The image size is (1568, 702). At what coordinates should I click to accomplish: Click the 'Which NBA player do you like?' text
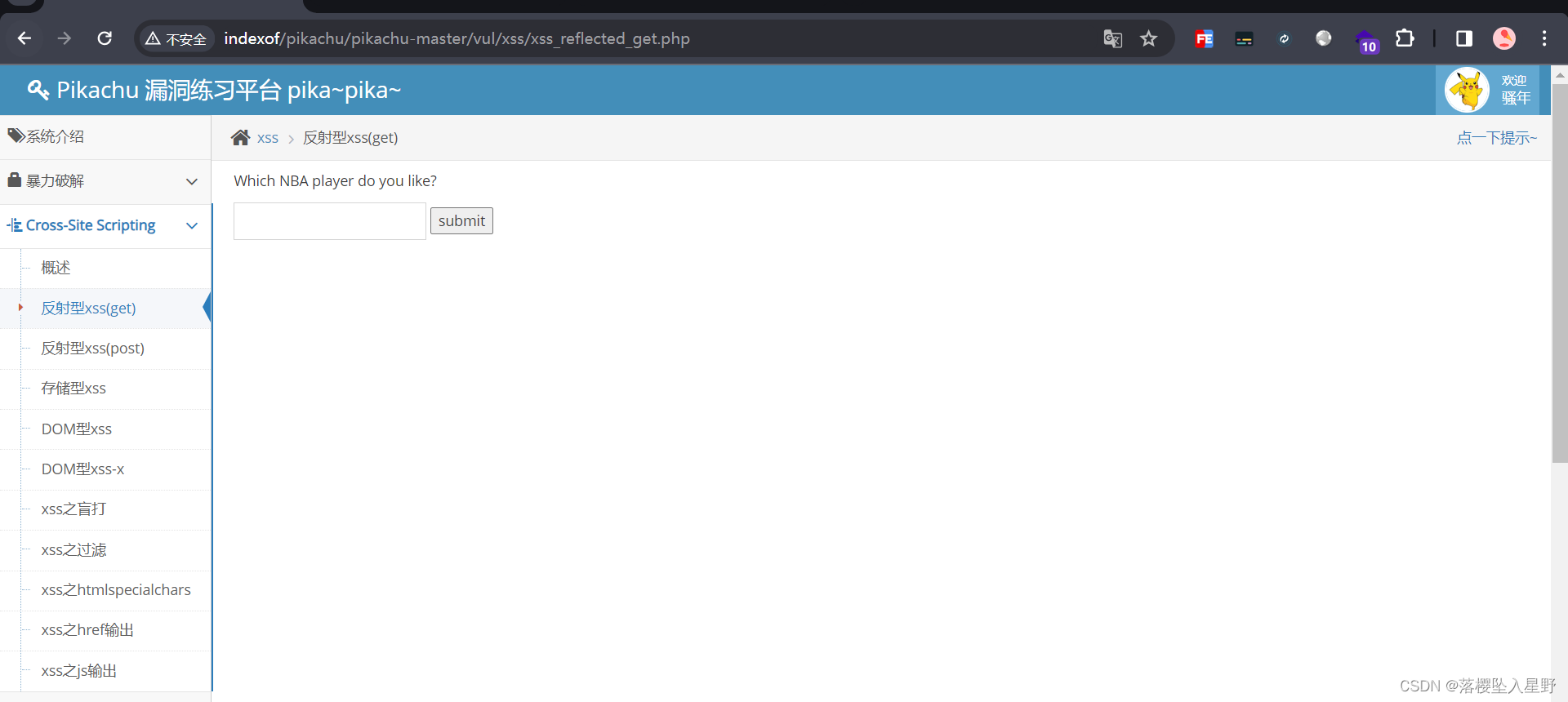(336, 181)
